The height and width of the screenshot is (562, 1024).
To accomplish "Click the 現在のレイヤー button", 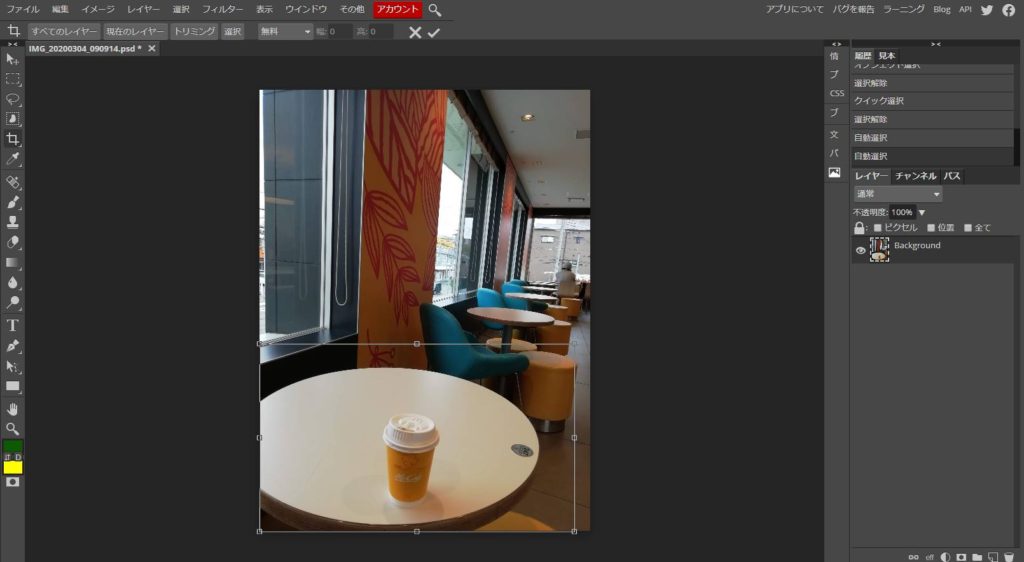I will 135,31.
